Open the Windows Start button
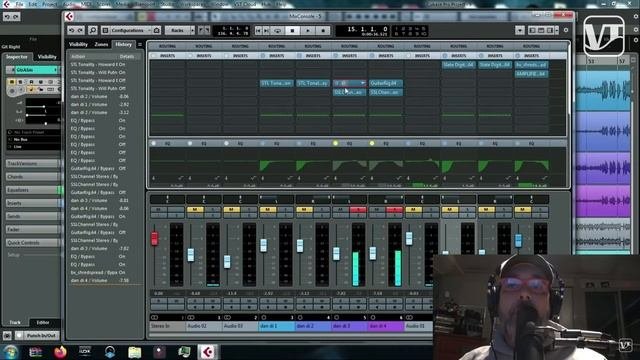640x360 pixels. 10,352
